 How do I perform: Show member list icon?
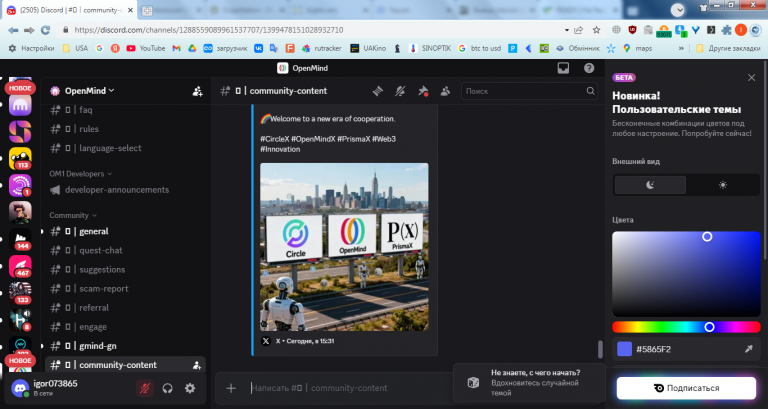point(445,91)
